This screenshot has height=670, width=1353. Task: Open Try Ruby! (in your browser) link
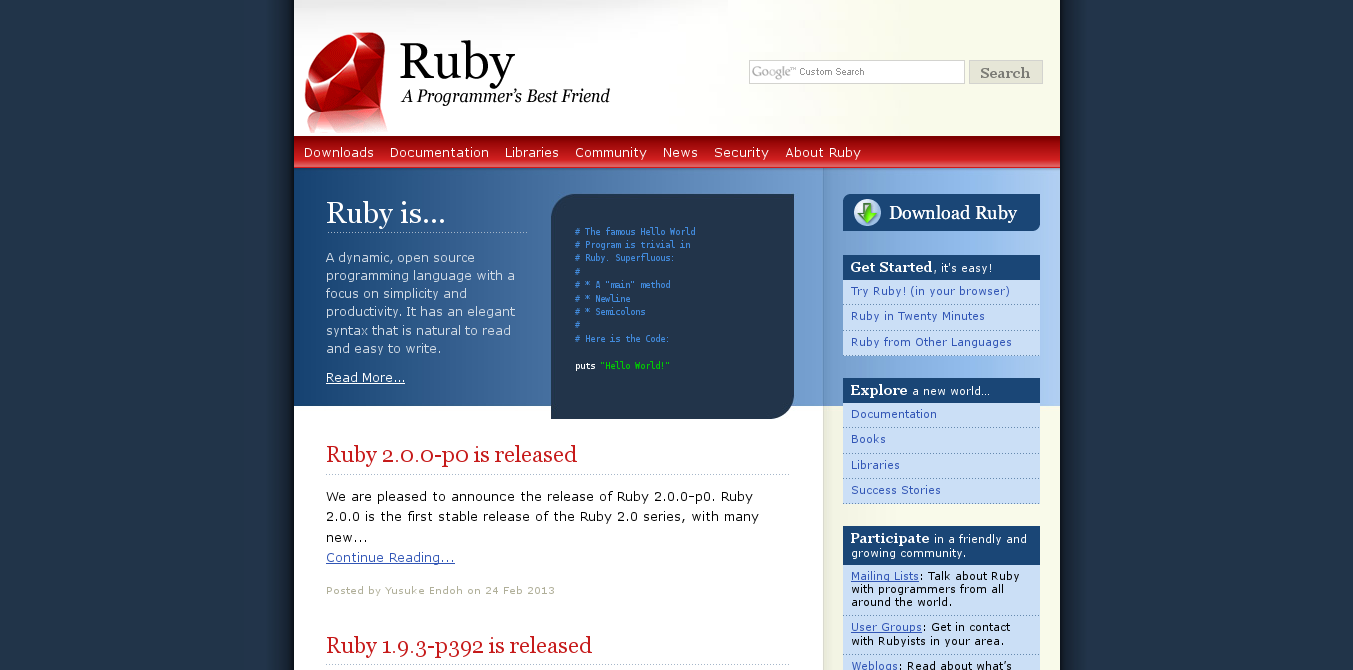(930, 291)
